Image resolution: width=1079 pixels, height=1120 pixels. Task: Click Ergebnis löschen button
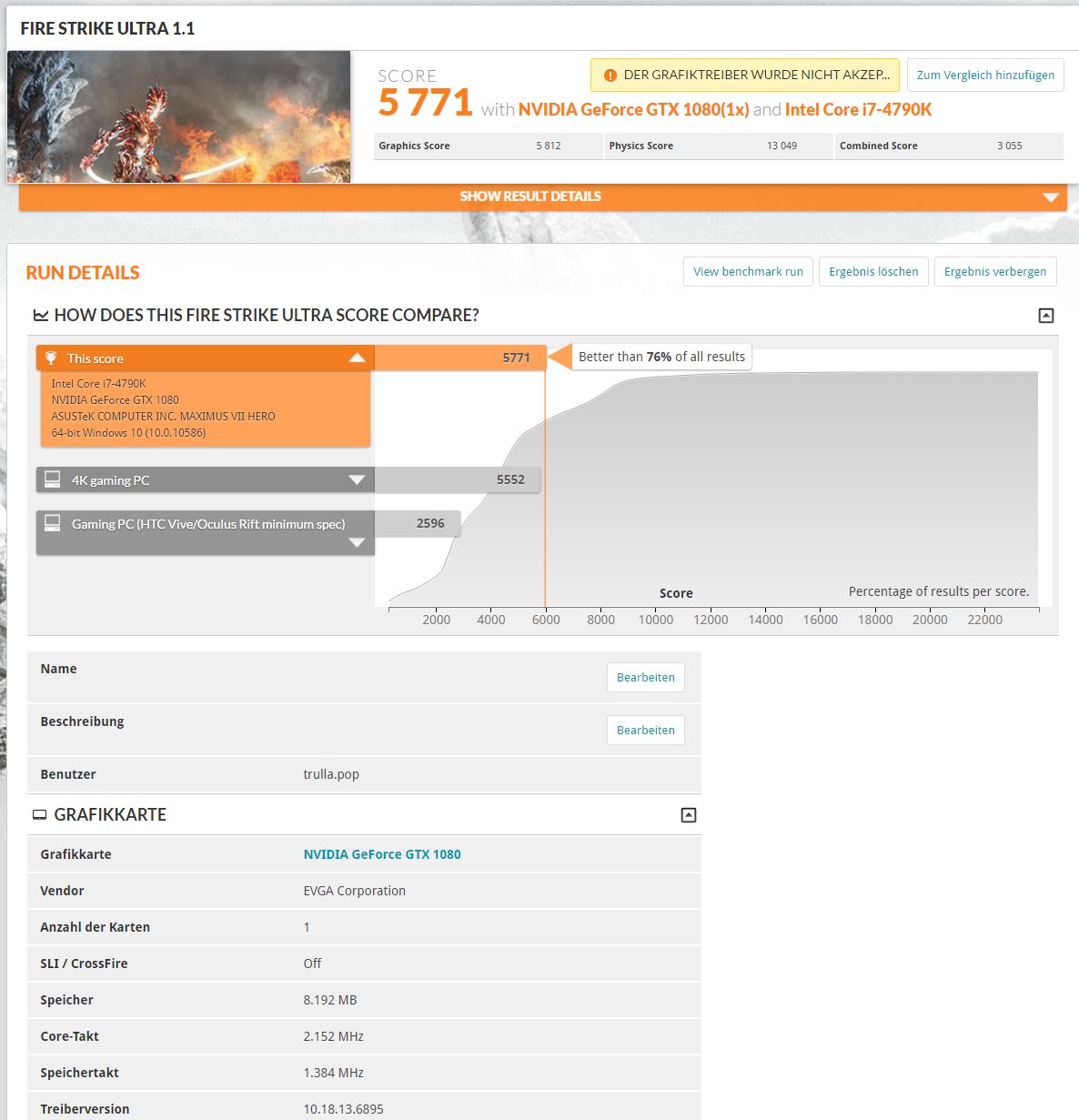(x=873, y=272)
